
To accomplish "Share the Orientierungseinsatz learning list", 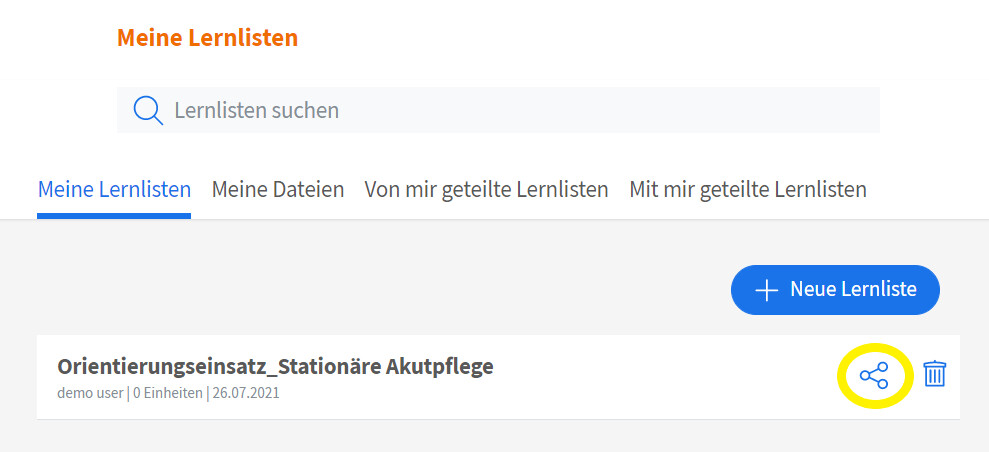I will (x=874, y=376).
